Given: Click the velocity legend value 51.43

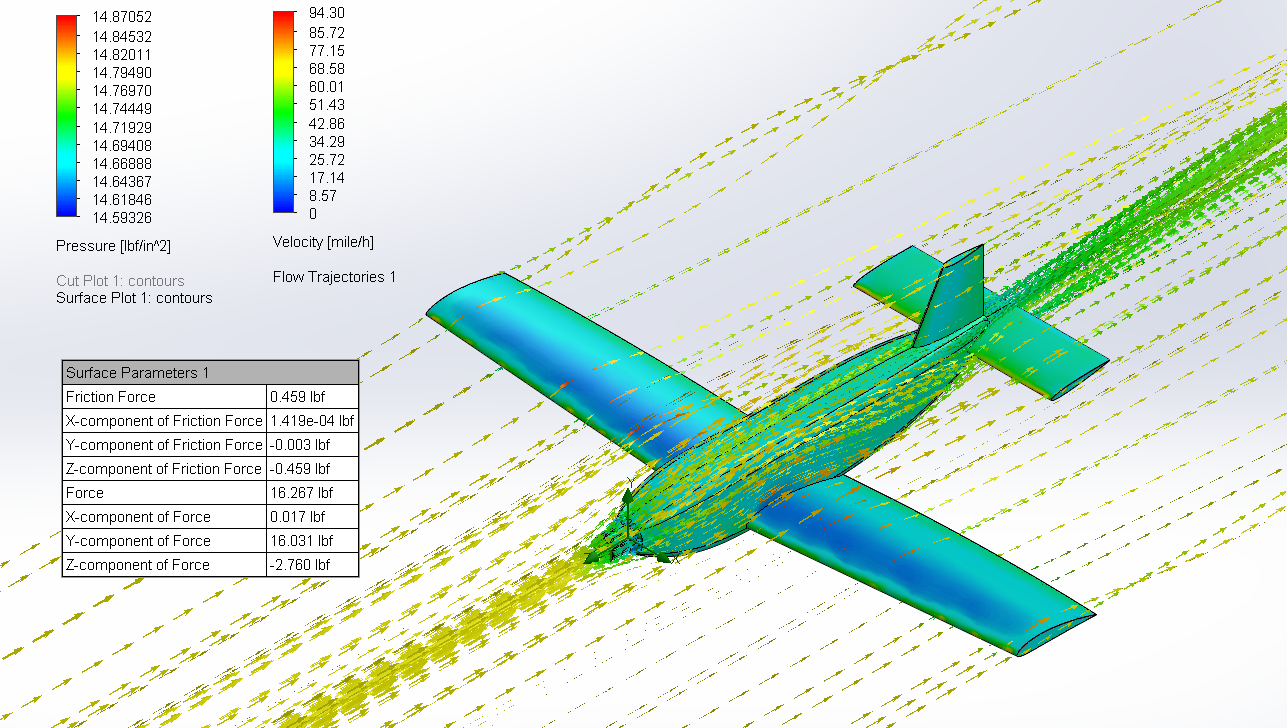Looking at the screenshot, I should tap(327, 105).
